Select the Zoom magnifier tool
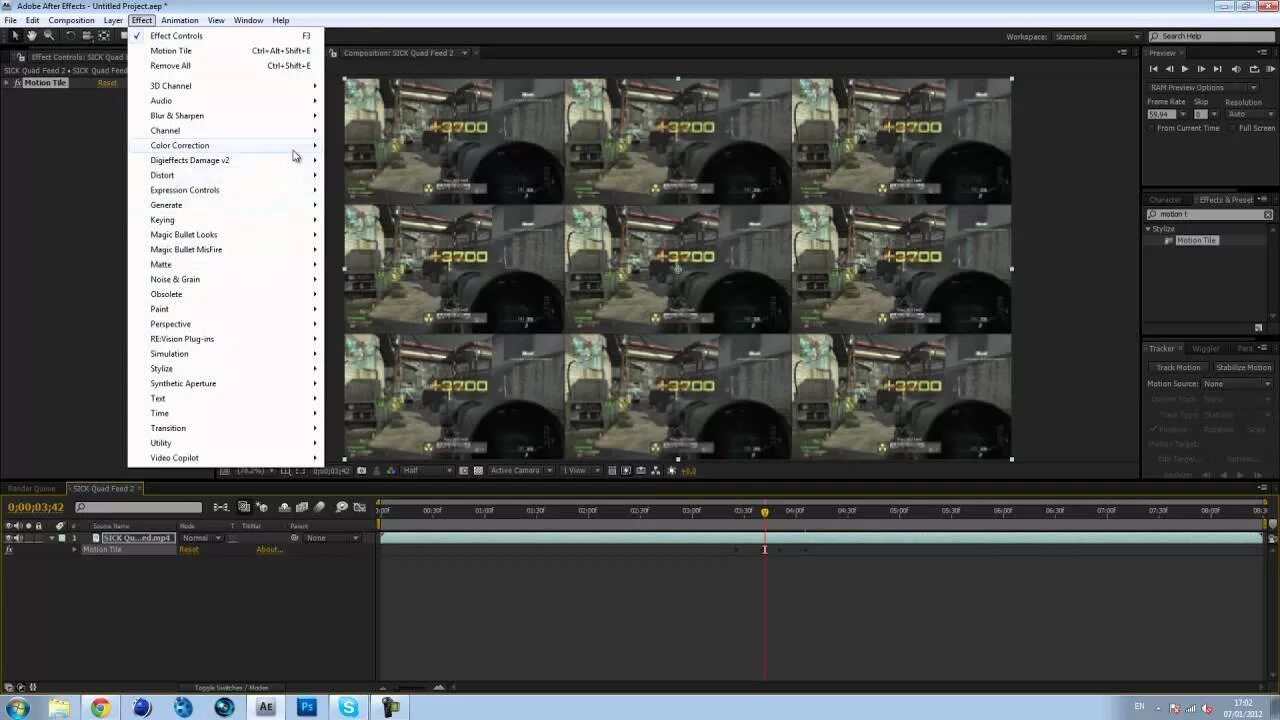1280x720 pixels. (x=48, y=36)
